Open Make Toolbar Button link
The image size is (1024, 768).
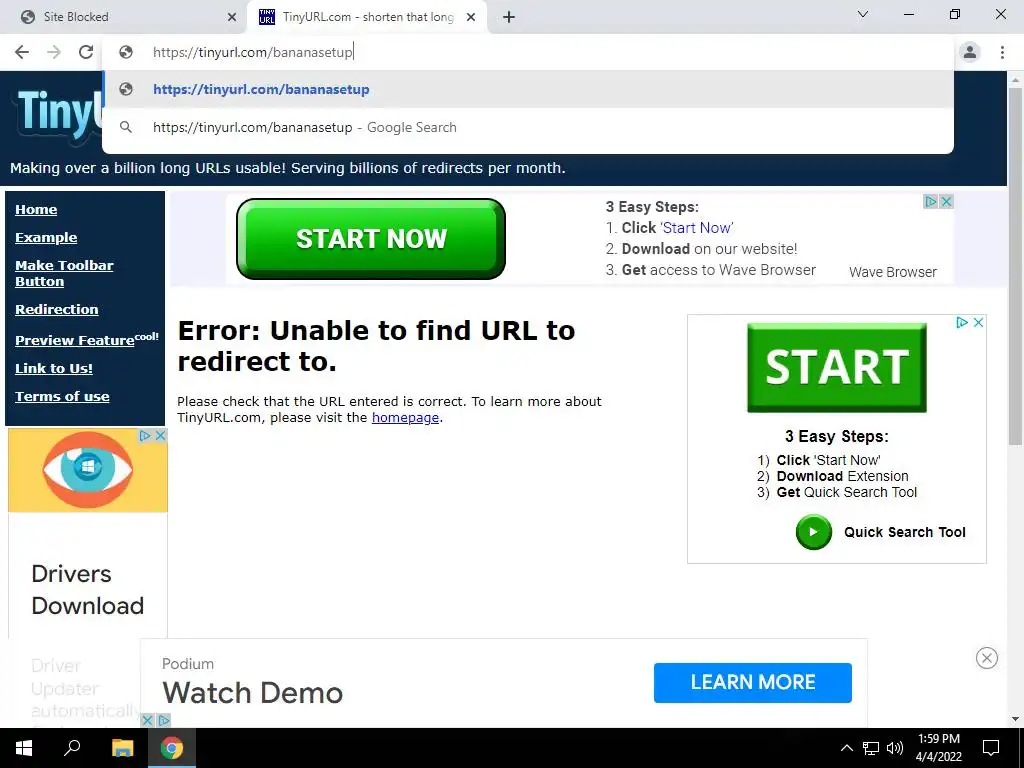pos(64,274)
